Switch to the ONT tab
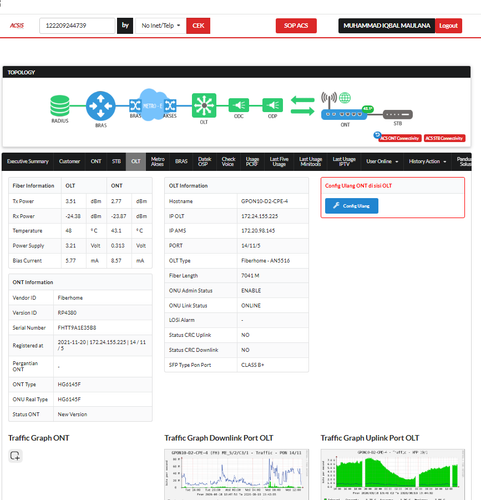Screen dimensions: 481x500 coord(96,161)
